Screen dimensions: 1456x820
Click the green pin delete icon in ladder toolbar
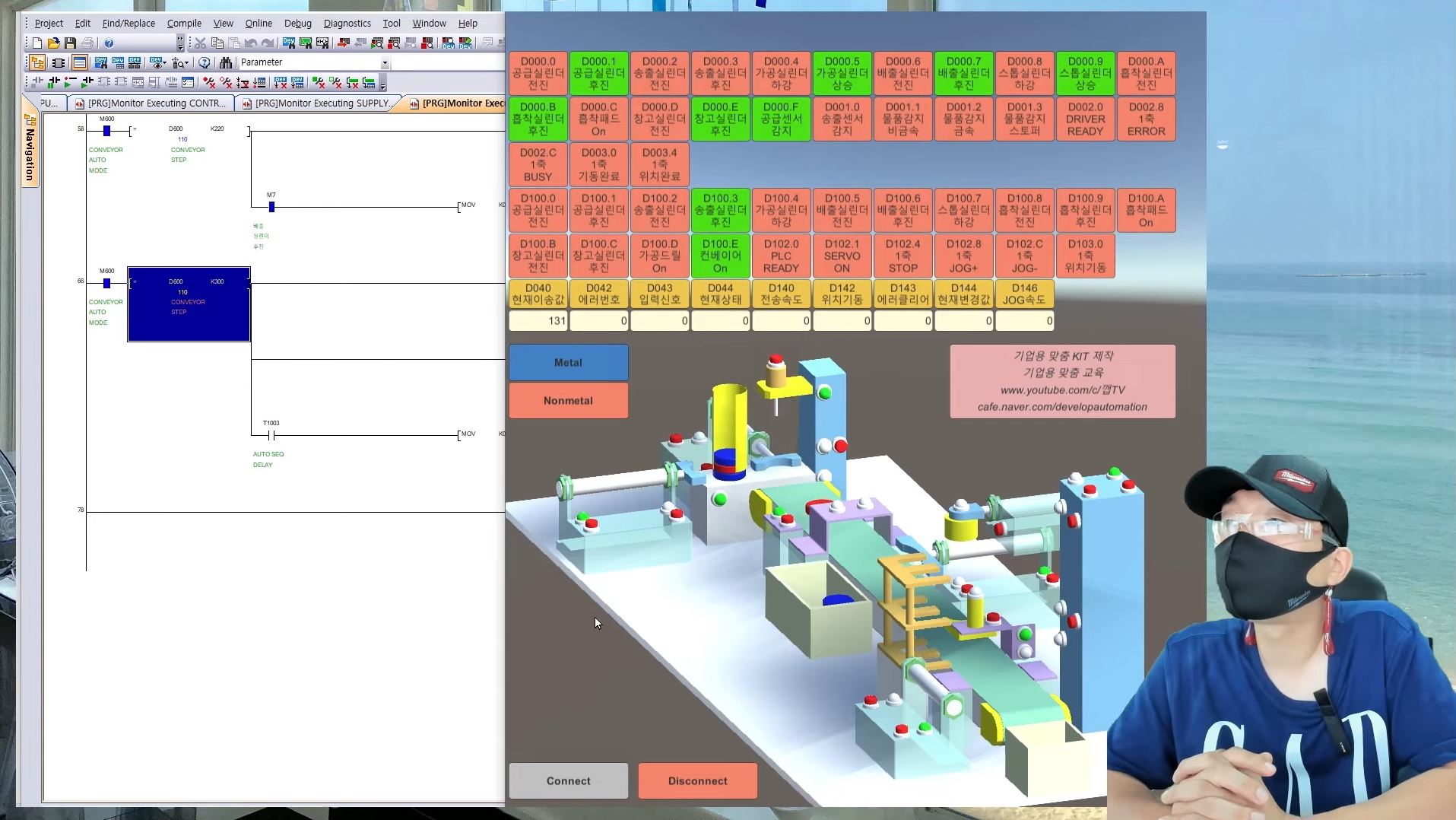tap(319, 82)
